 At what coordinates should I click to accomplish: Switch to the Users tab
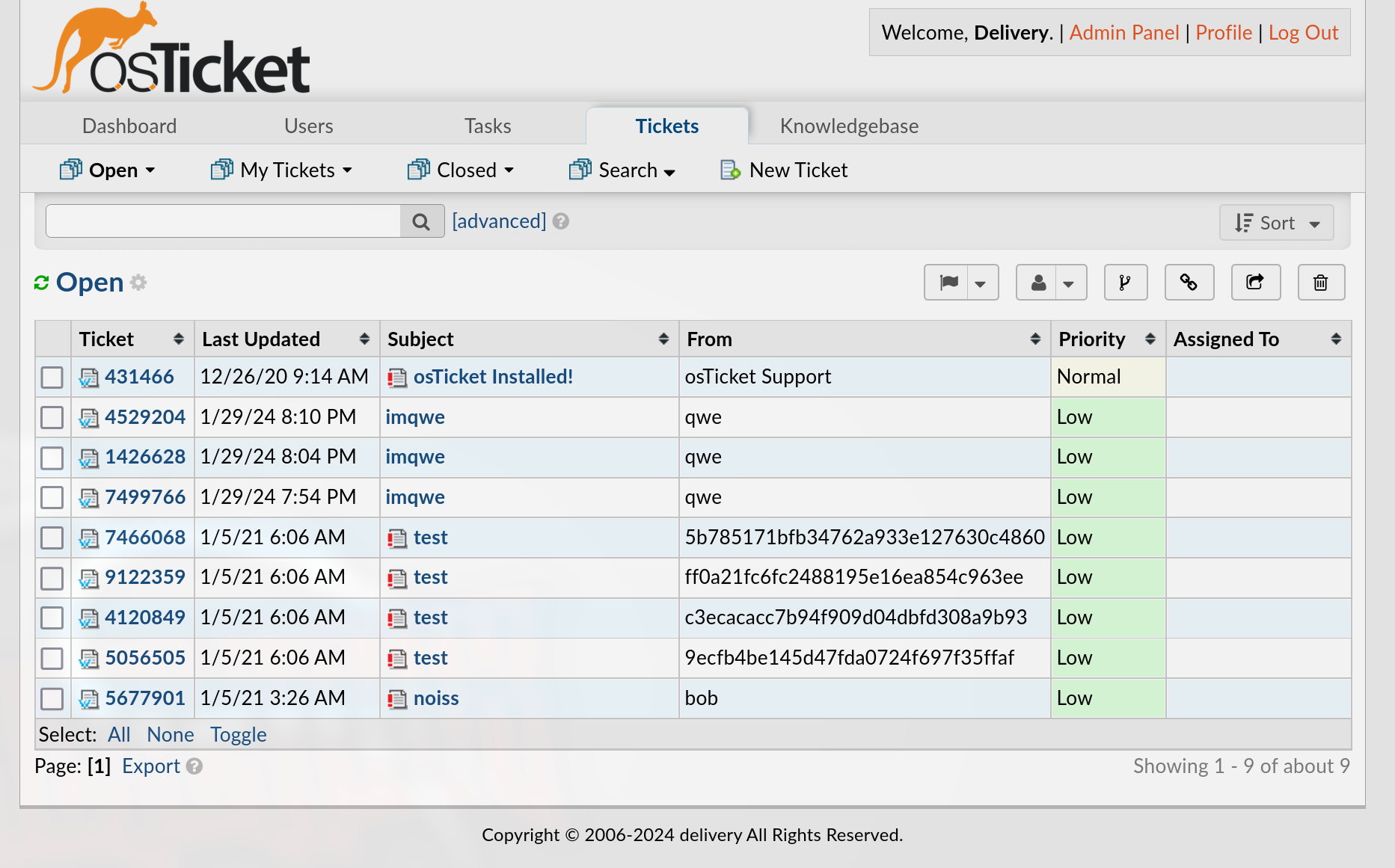tap(309, 126)
